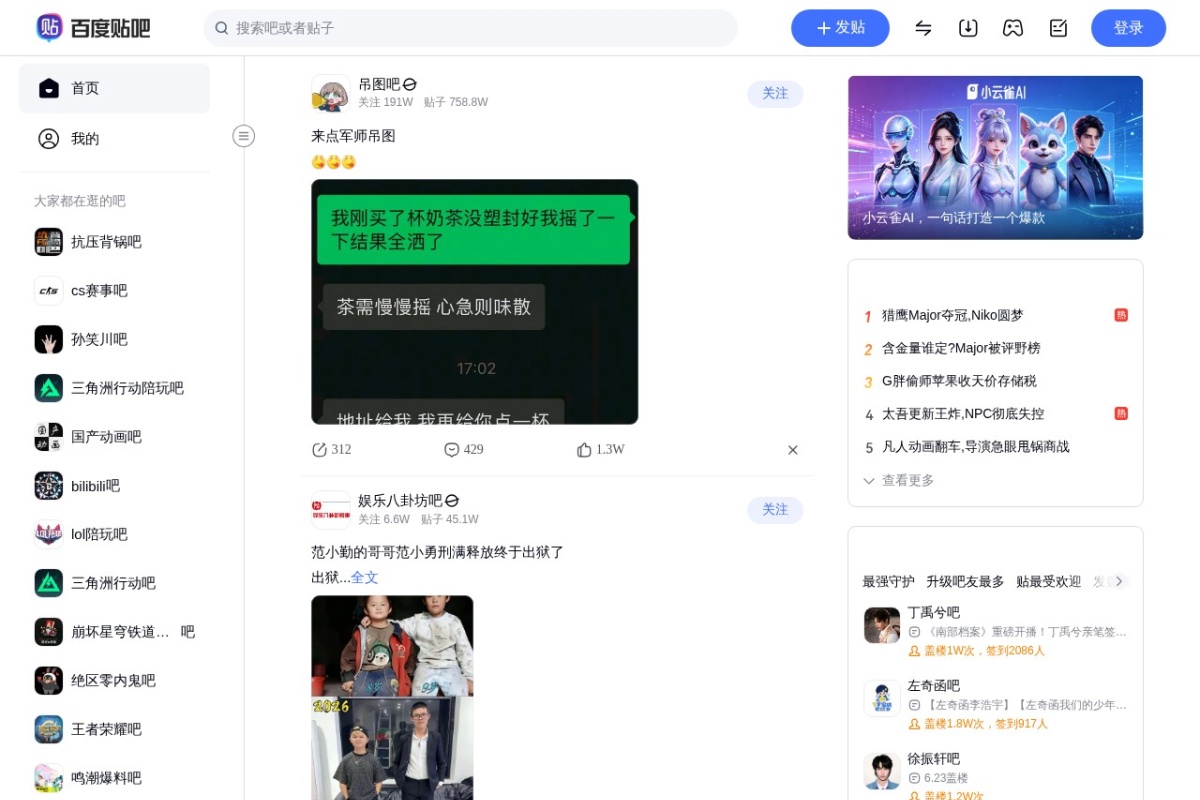Open post title 范小勤的哥哥范小勇刑满释放终于出狱了

coord(438,552)
